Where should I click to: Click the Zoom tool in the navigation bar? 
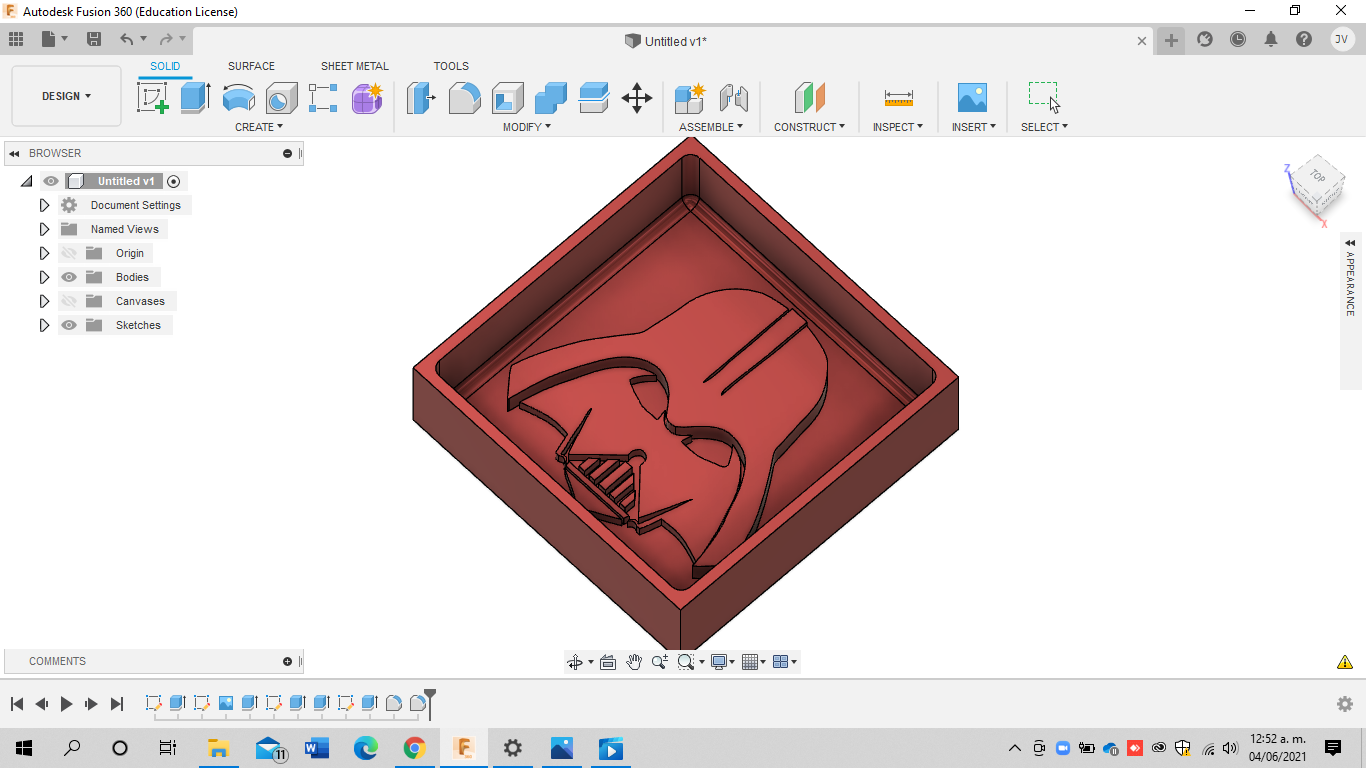click(660, 662)
